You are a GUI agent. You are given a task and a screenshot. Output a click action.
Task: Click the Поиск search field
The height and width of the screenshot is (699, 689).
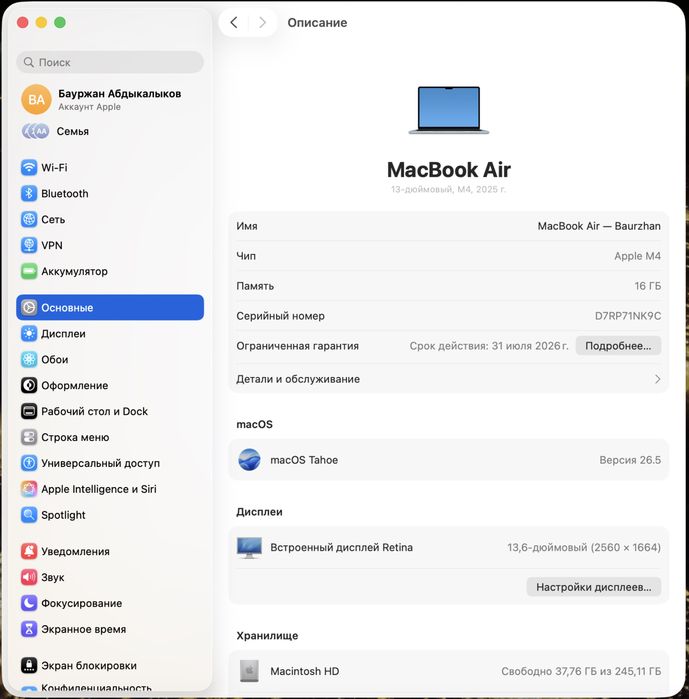click(110, 62)
